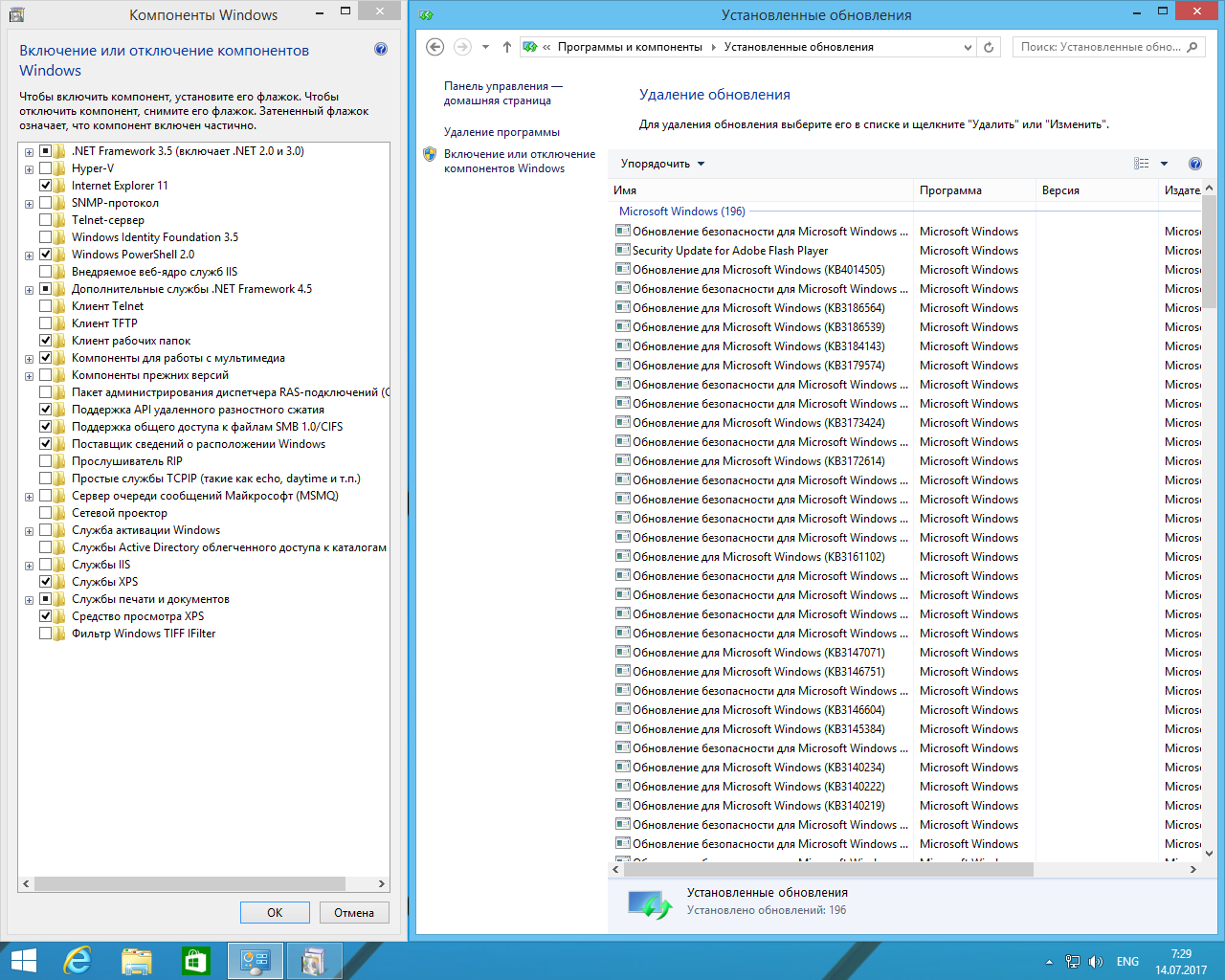Image resolution: width=1225 pixels, height=980 pixels.
Task: Collapse the Microsoft Windows (196) group header
Action: tap(682, 212)
